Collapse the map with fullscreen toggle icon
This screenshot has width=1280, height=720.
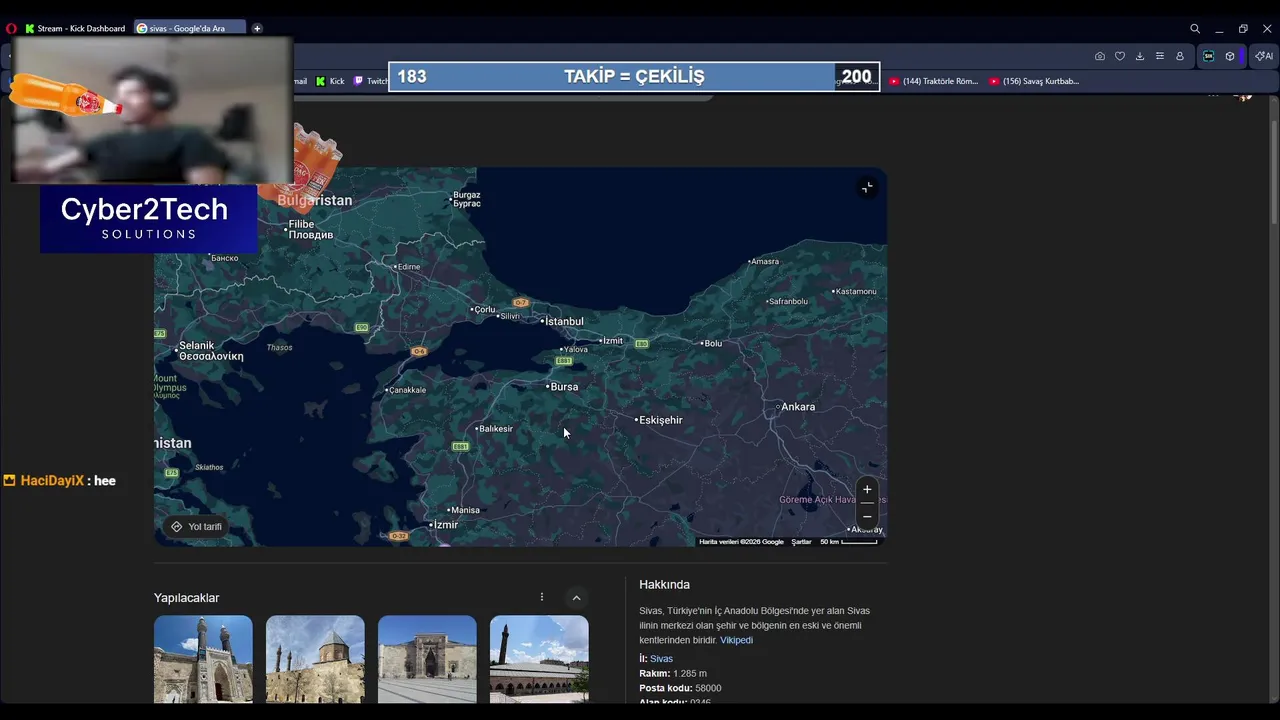[867, 187]
